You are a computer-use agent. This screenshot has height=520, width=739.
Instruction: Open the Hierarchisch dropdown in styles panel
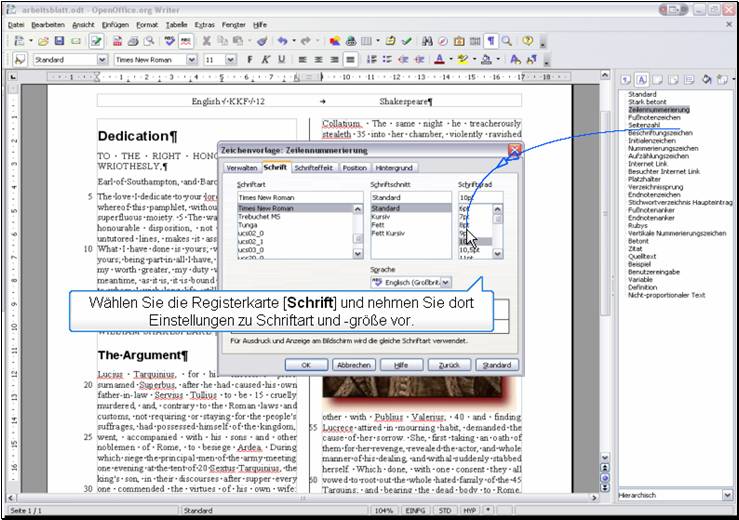(727, 495)
